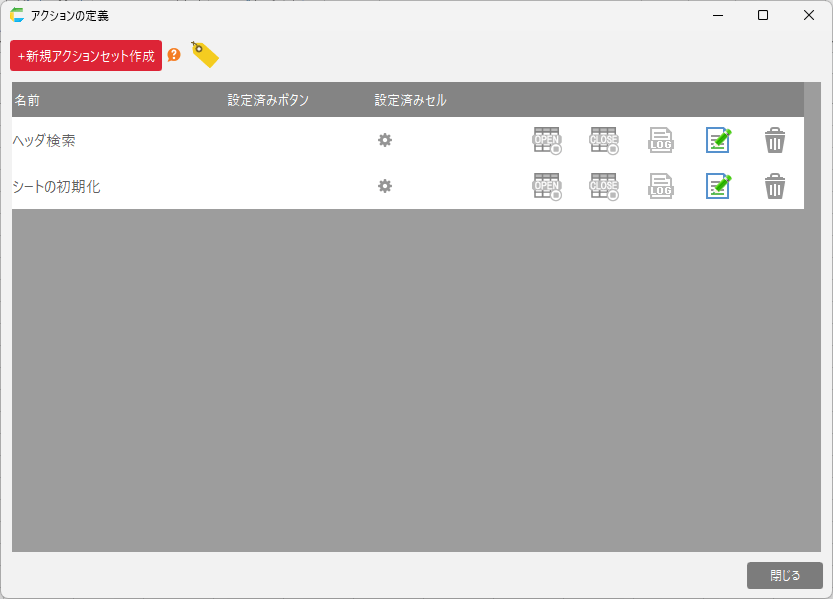Maximize the アクションの定義 window
The width and height of the screenshot is (833, 599).
pyautogui.click(x=763, y=15)
